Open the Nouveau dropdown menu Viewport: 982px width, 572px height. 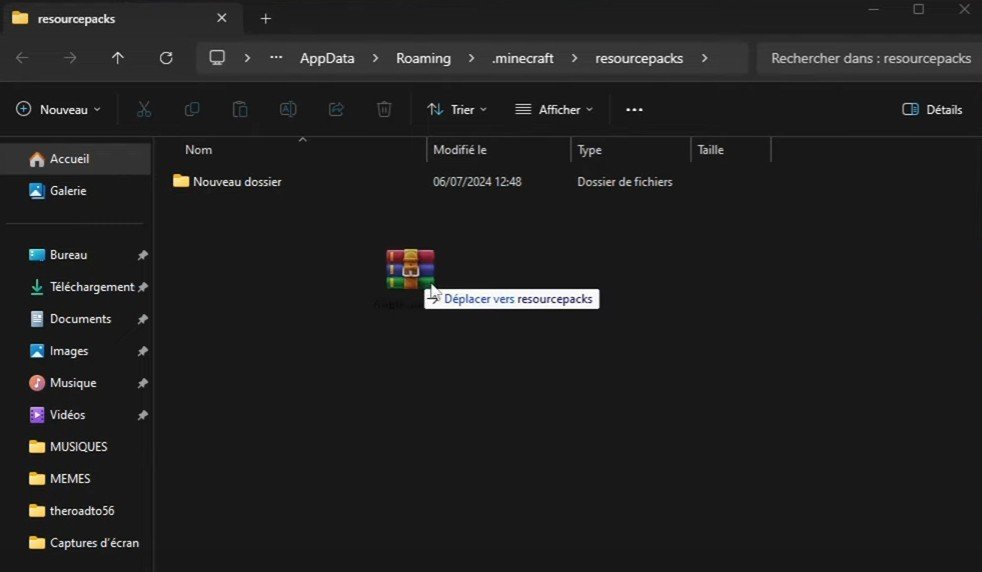(x=59, y=109)
